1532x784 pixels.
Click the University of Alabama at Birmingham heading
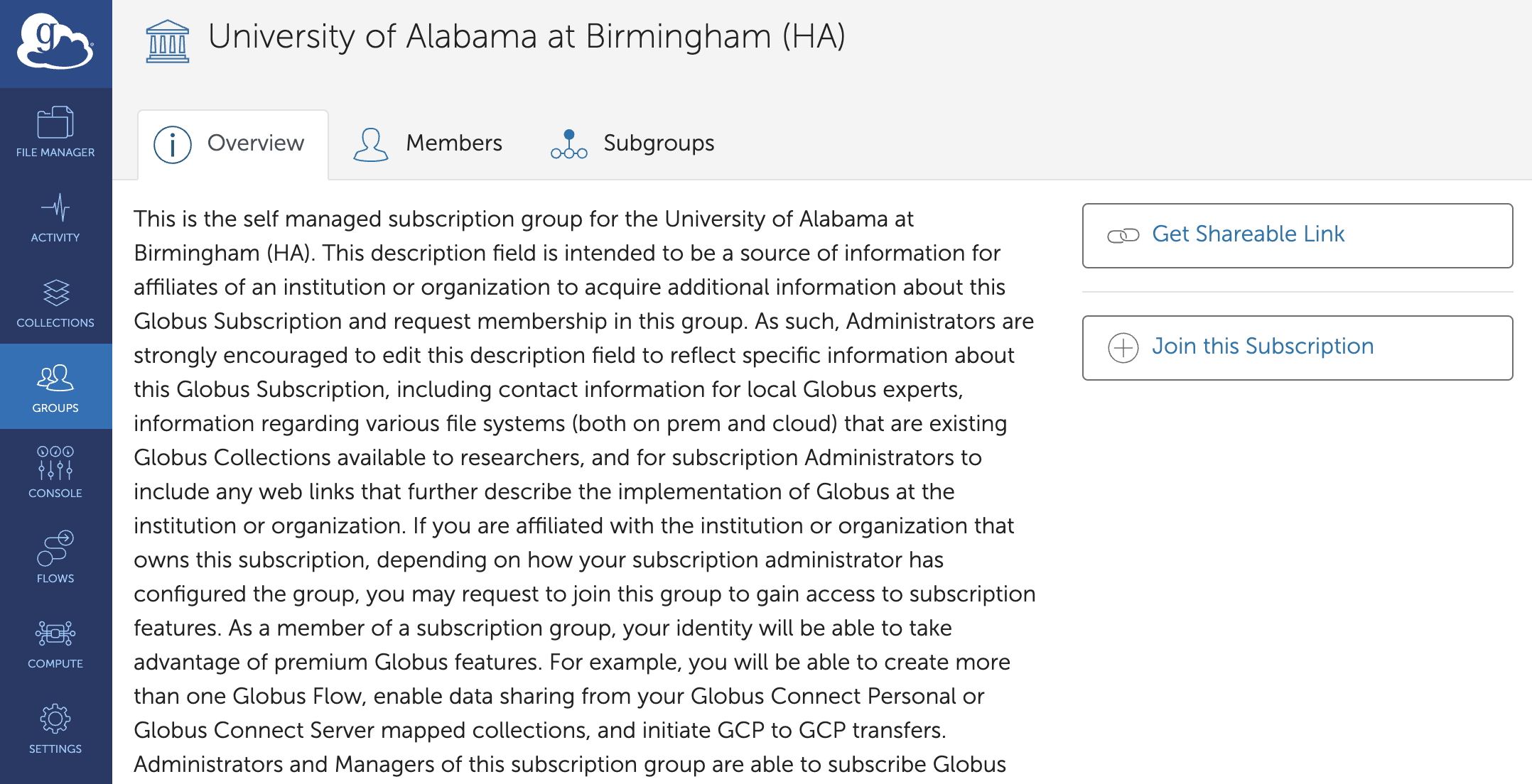coord(527,37)
